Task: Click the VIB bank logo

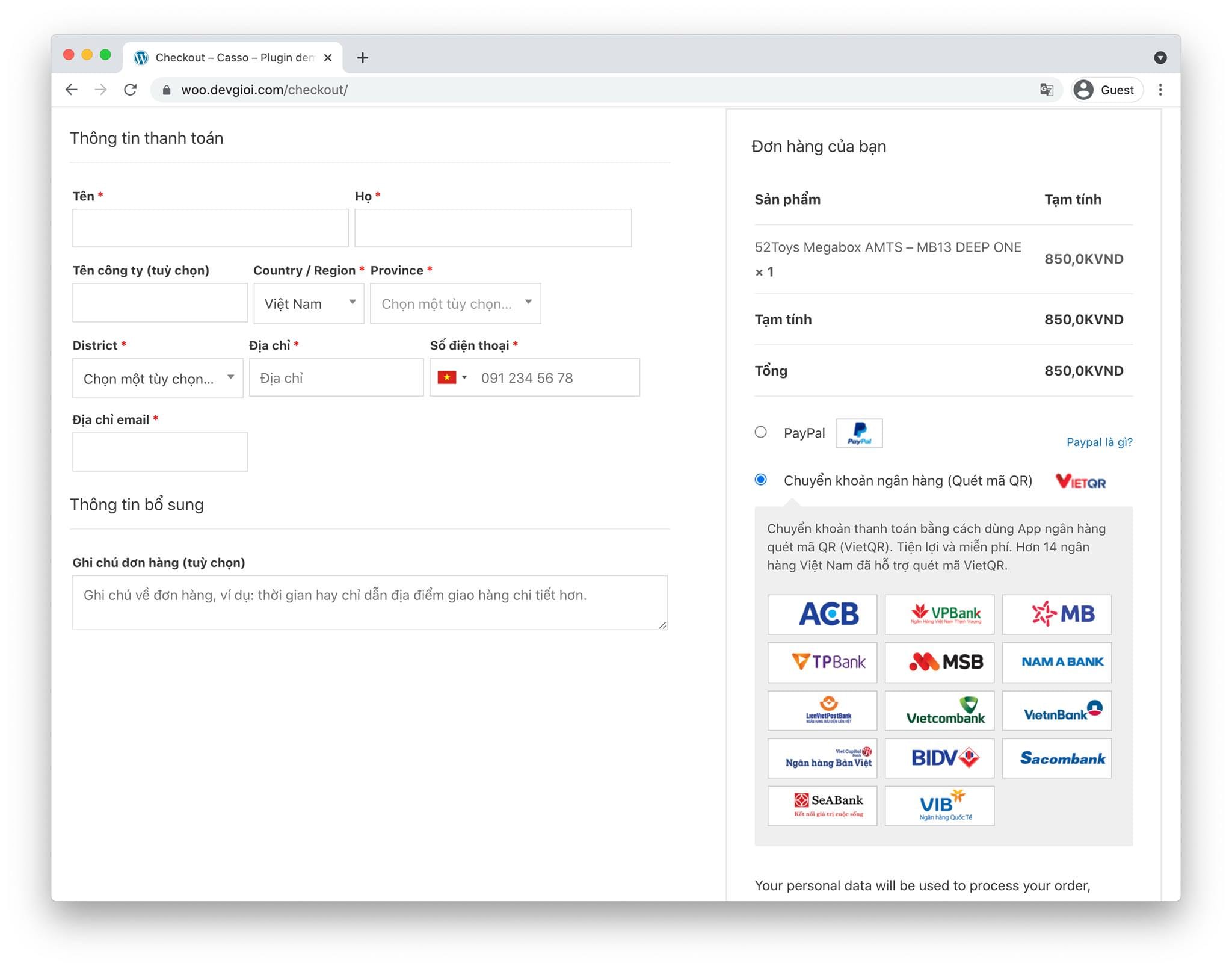Action: coord(940,806)
